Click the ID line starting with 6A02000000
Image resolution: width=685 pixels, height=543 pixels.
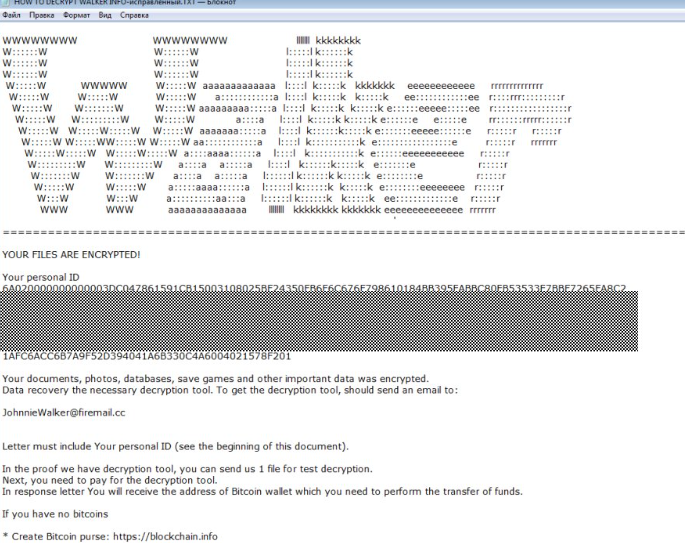click(314, 288)
